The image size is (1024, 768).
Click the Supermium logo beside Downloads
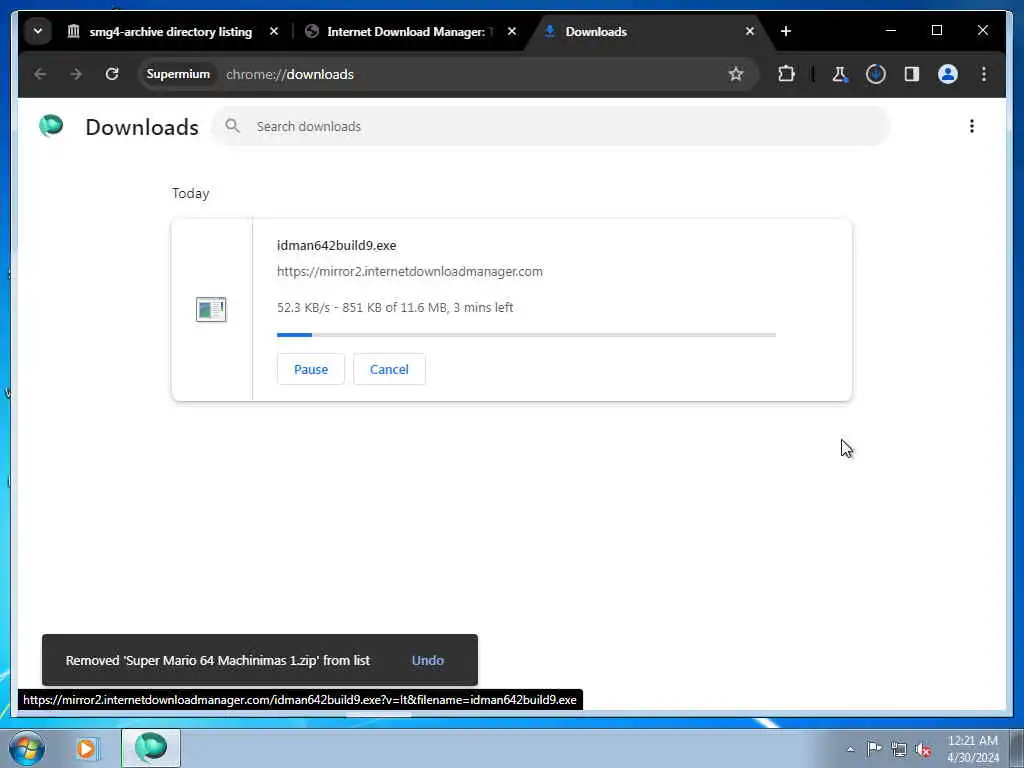click(x=51, y=125)
